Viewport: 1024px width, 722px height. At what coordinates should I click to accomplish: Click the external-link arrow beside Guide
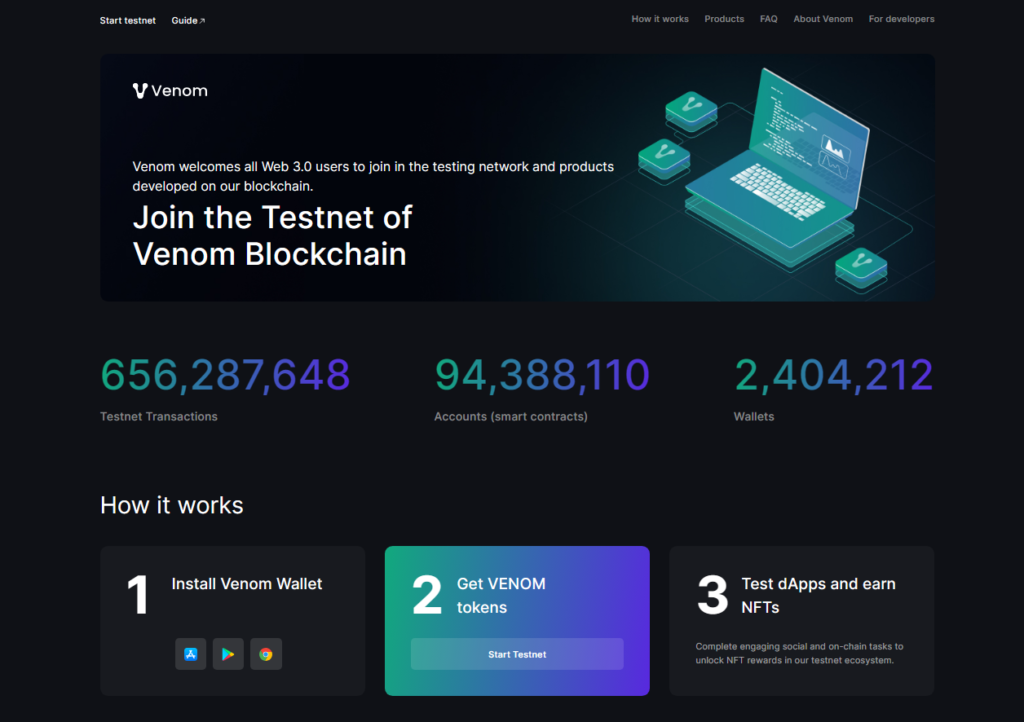point(201,19)
